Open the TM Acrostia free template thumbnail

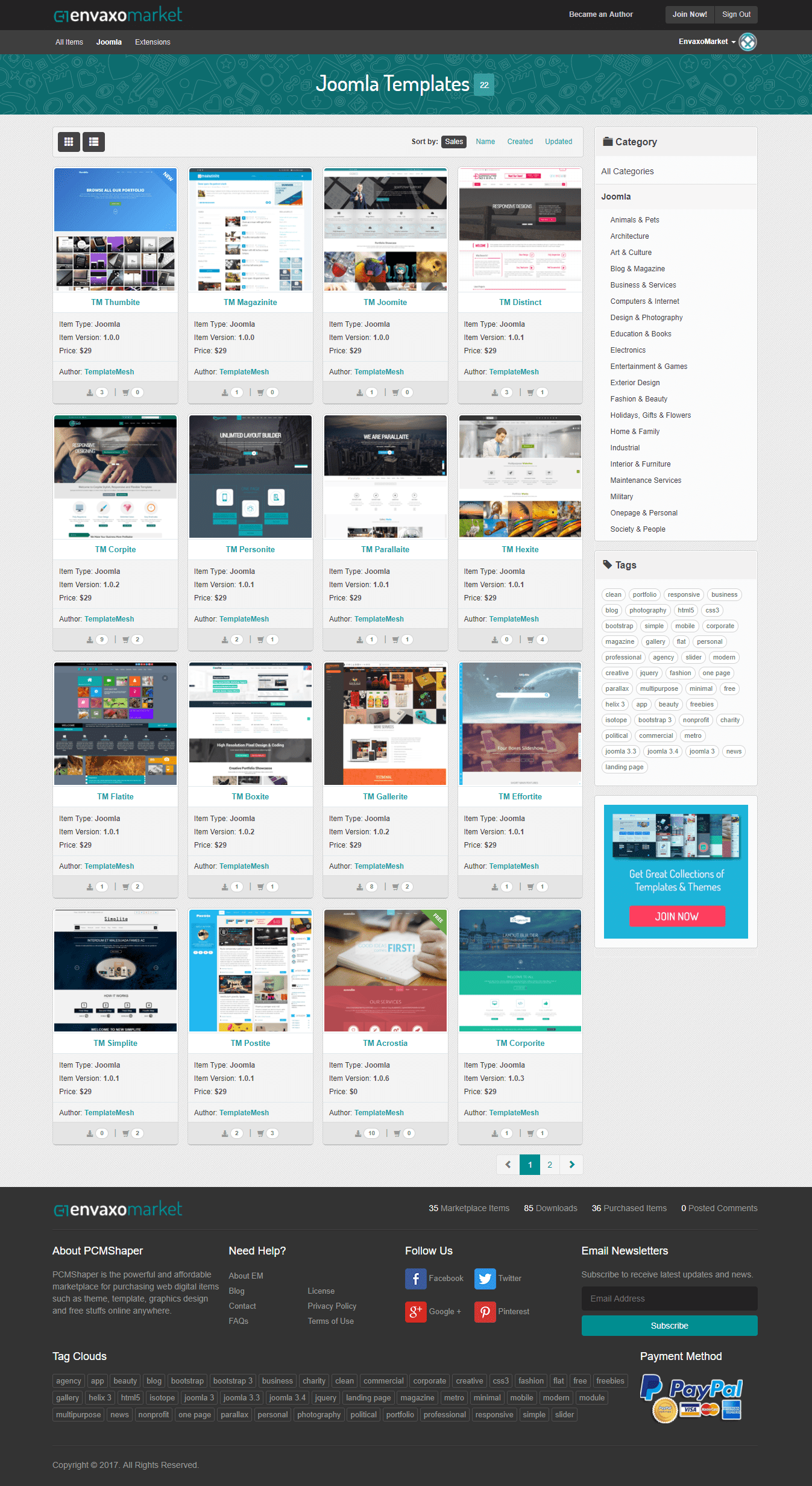pyautogui.click(x=385, y=971)
